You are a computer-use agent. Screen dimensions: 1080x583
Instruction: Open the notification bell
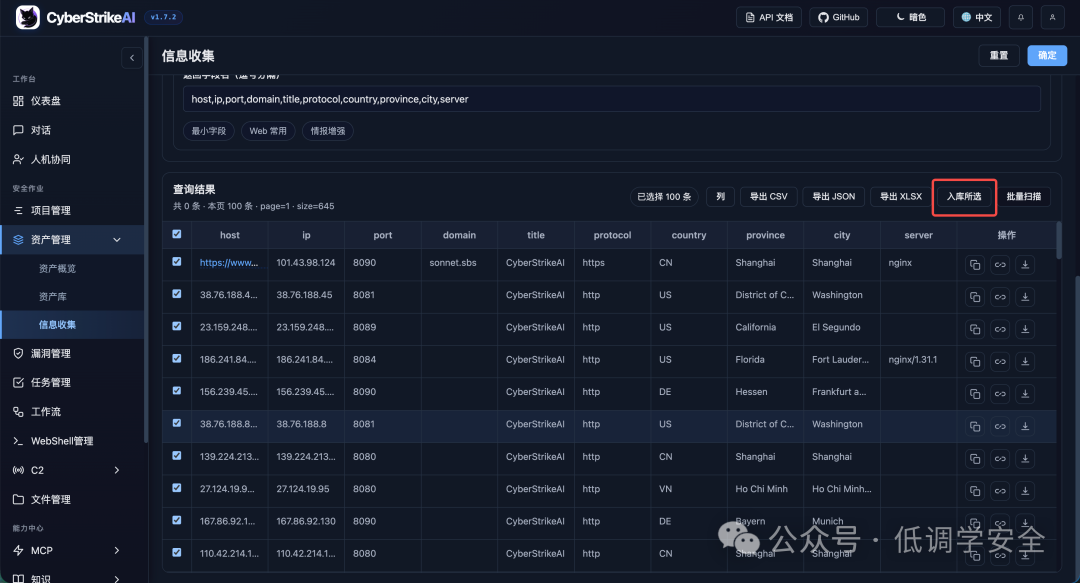(1021, 17)
